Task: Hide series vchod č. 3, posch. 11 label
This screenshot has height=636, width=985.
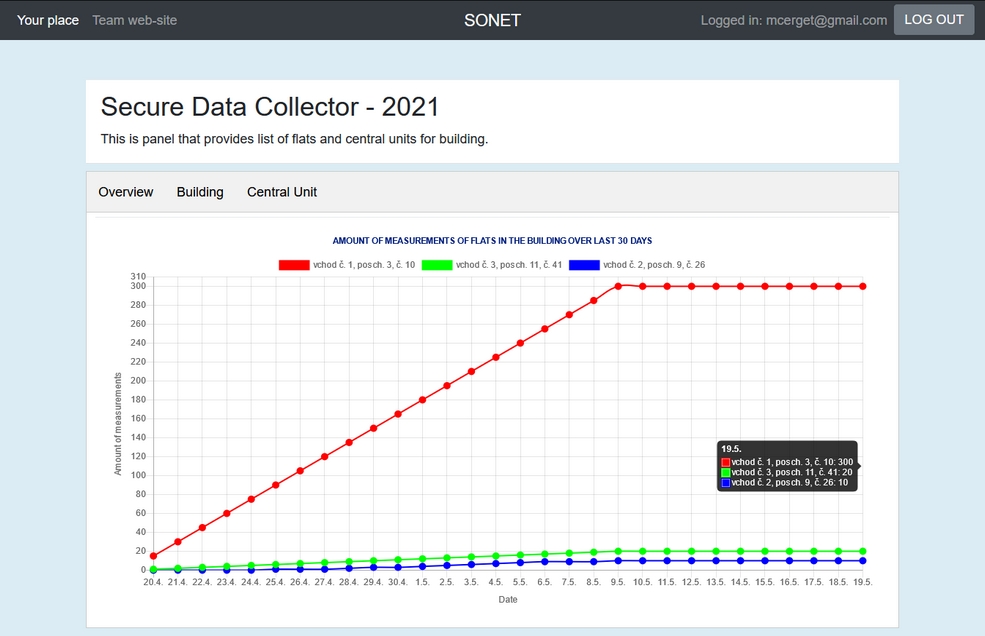Action: [x=509, y=265]
